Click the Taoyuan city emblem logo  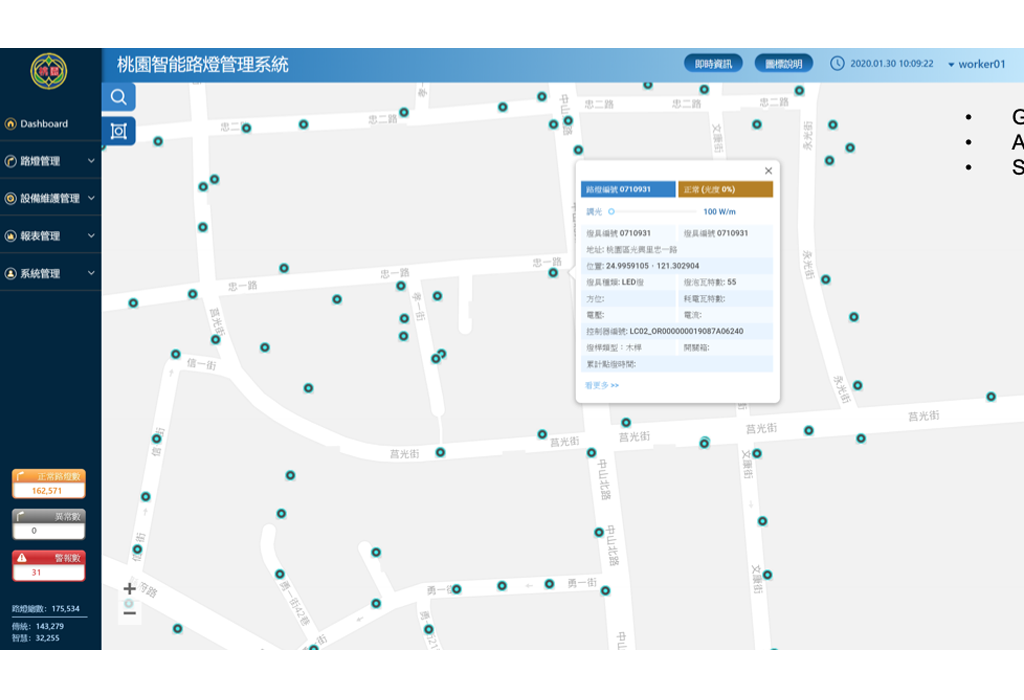point(49,71)
